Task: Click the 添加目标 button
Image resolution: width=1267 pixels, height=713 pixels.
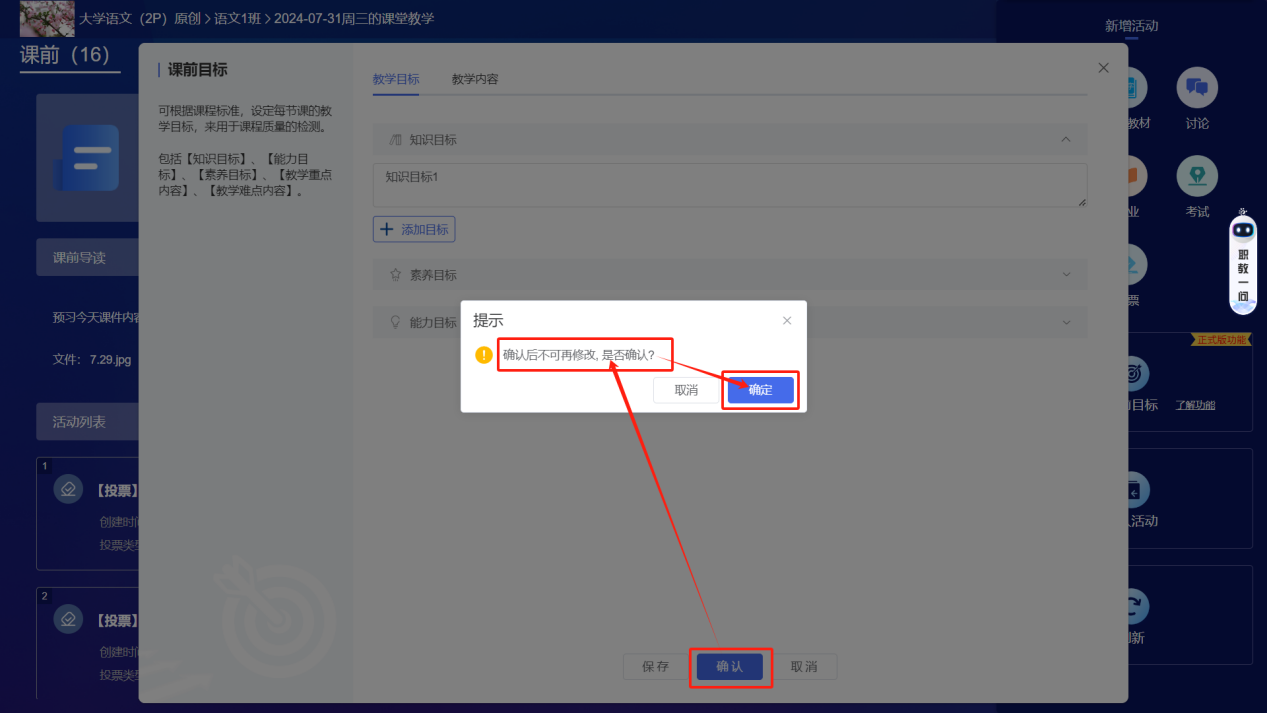Action: pyautogui.click(x=414, y=229)
